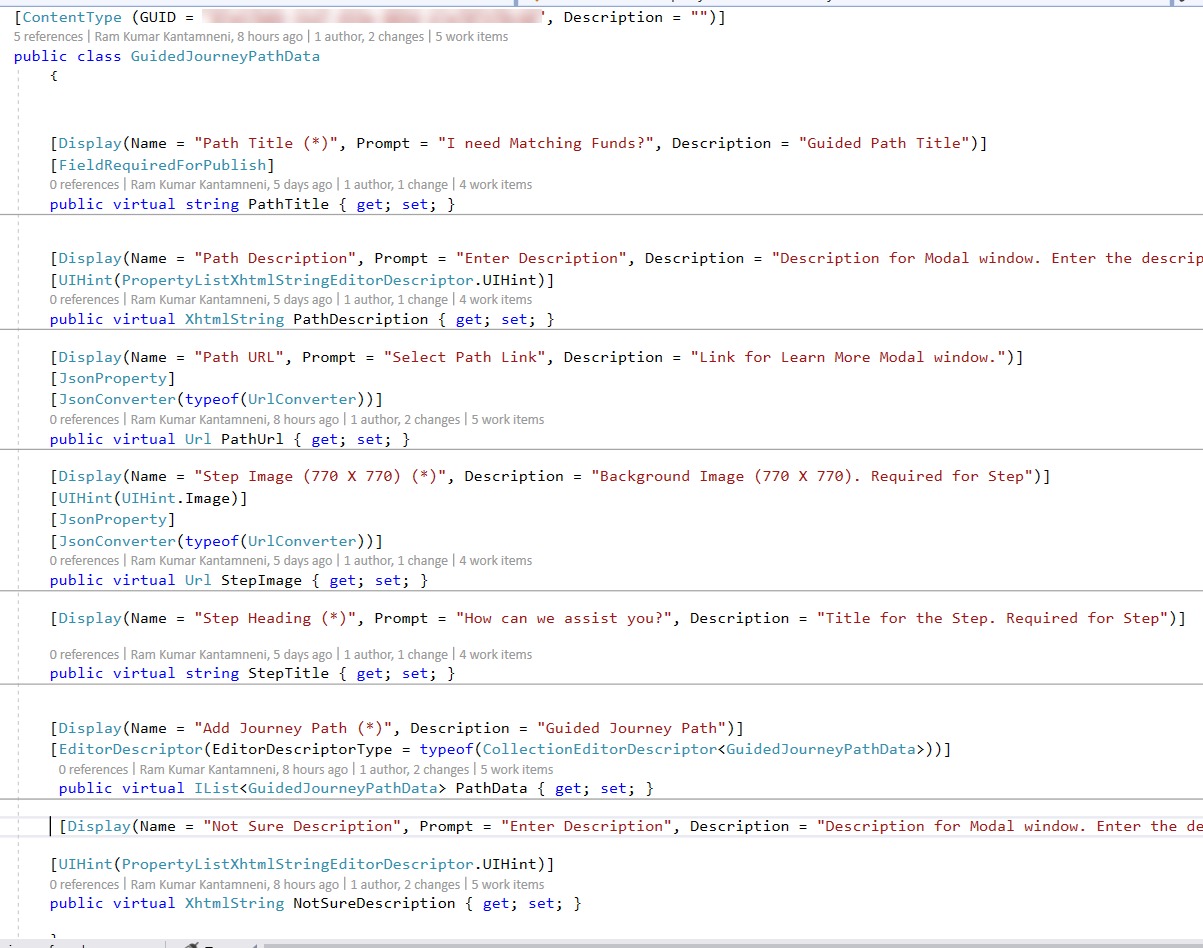Click GuidedJourneyPathData in the class declaration

click(x=225, y=57)
